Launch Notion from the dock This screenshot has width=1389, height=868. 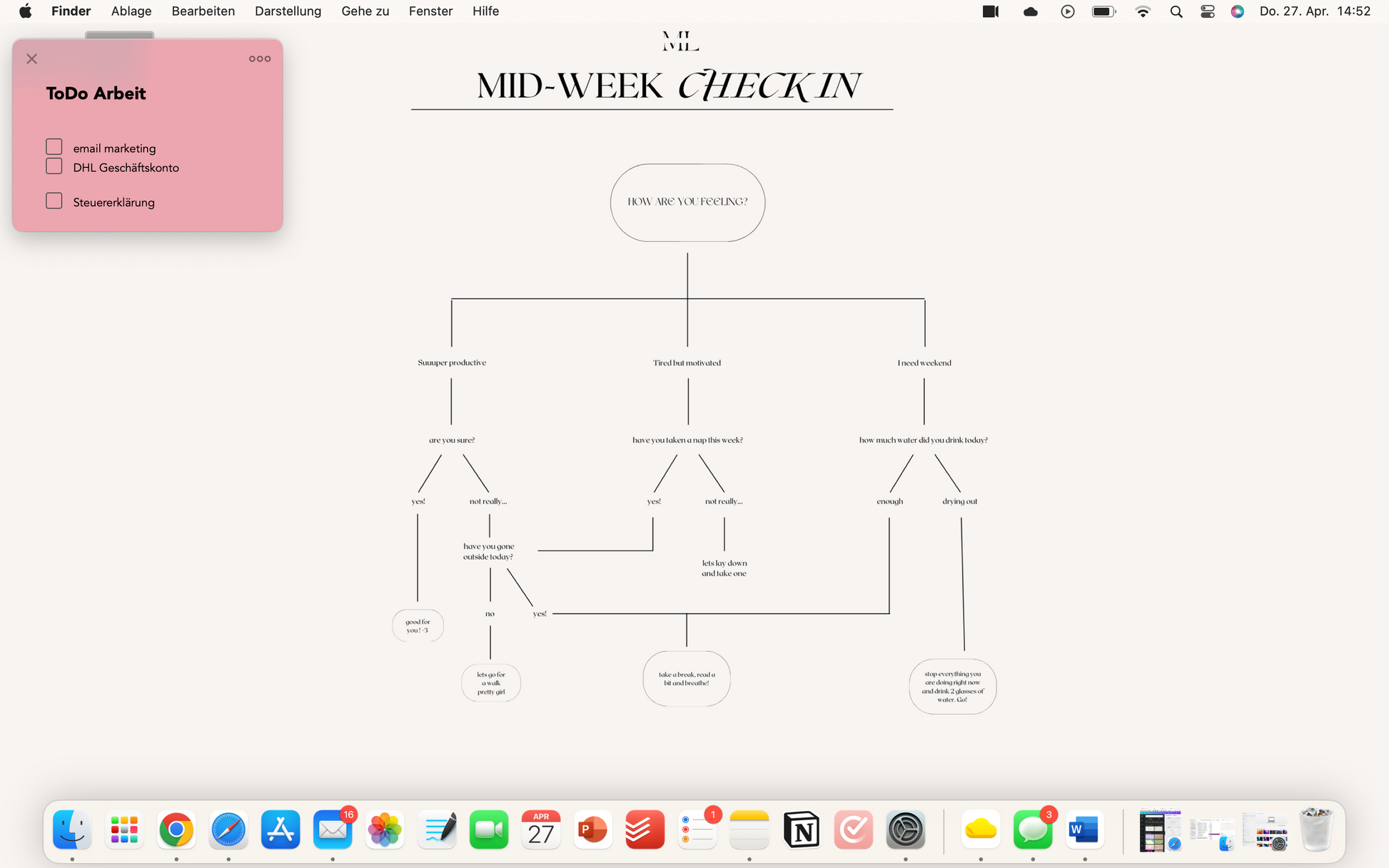click(x=801, y=829)
